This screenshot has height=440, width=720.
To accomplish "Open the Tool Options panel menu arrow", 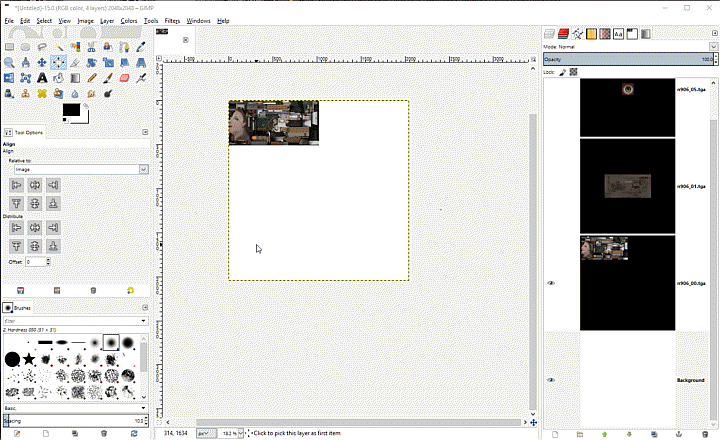I will pyautogui.click(x=145, y=132).
